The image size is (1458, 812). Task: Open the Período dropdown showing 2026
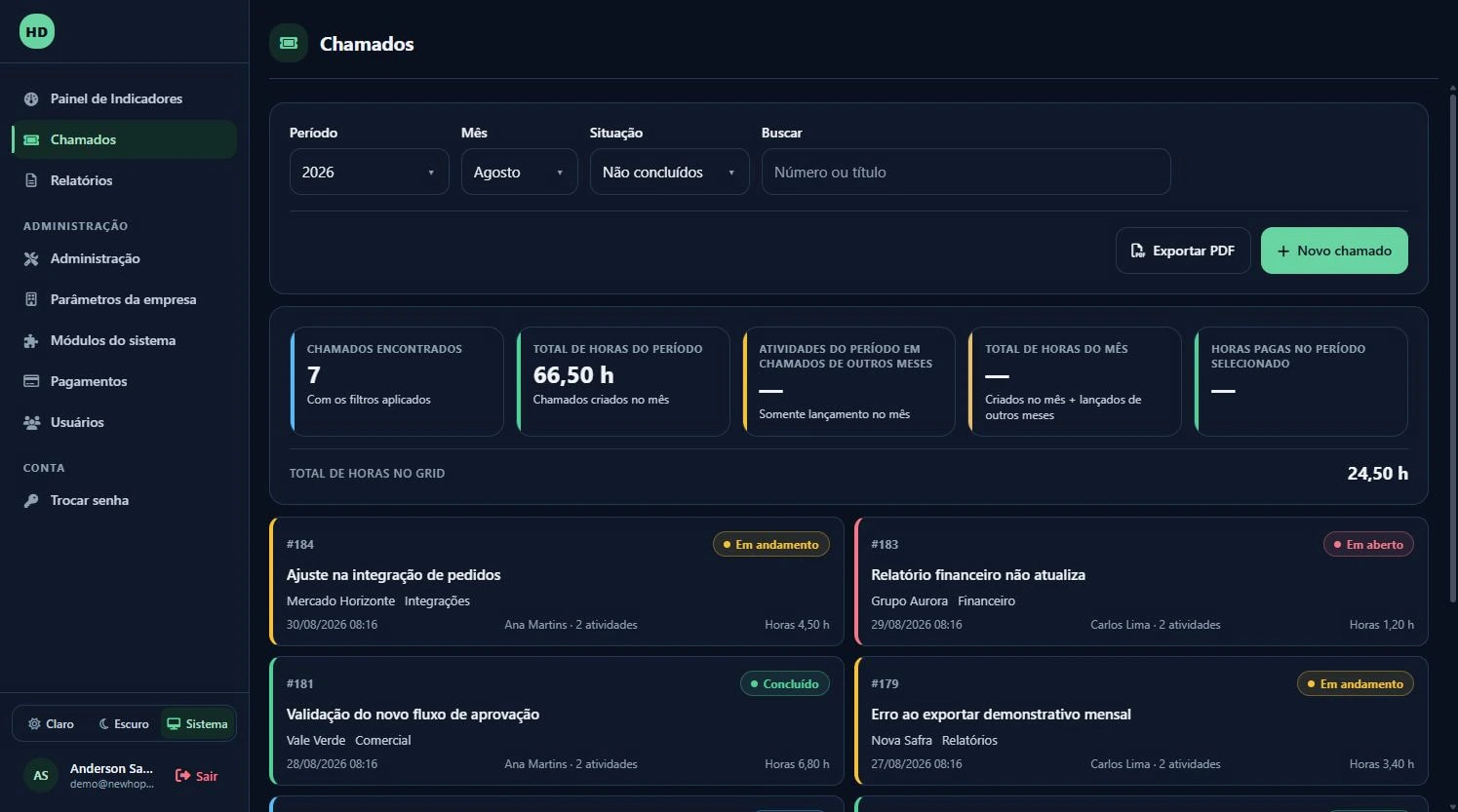370,172
